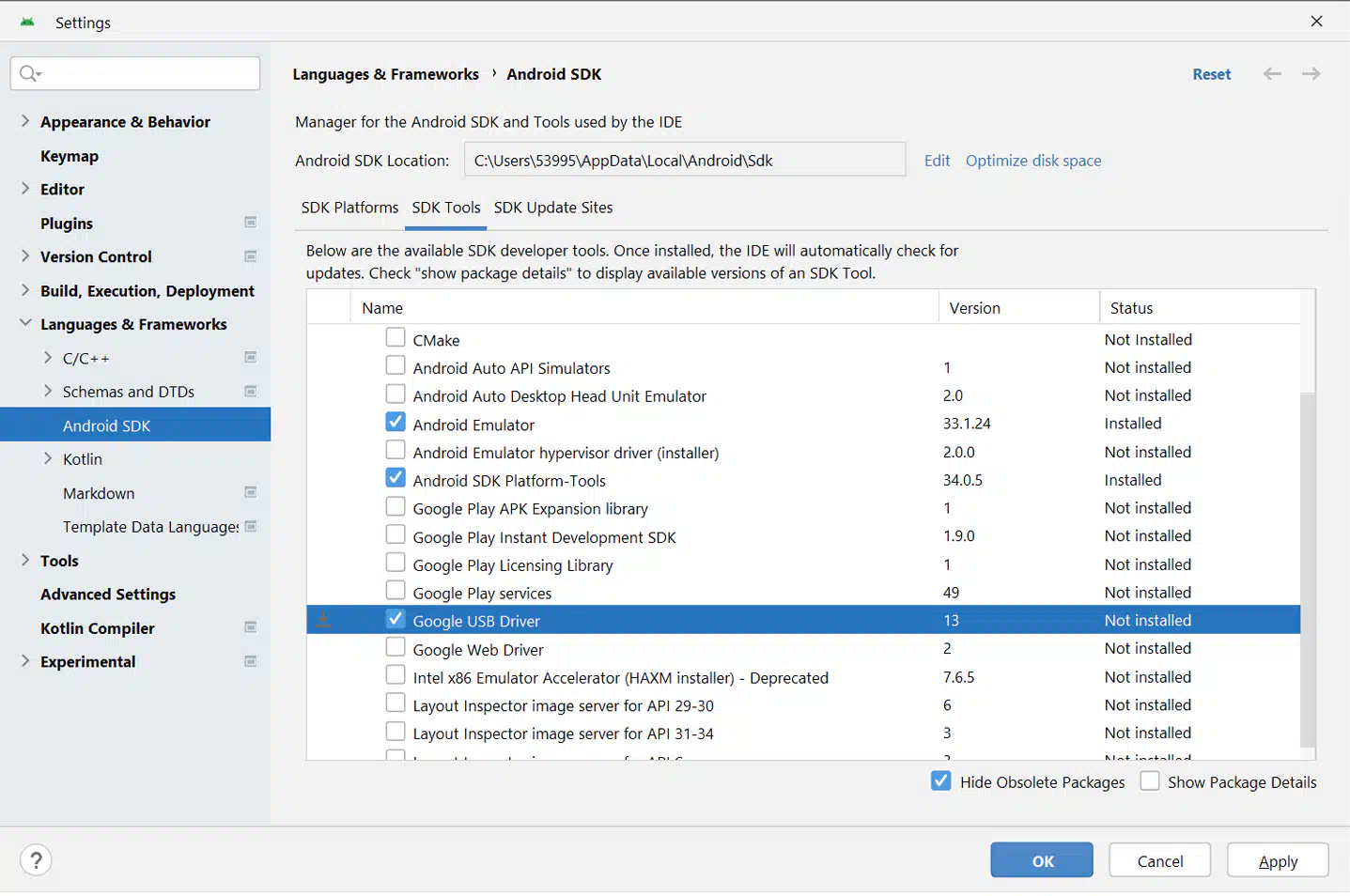Screen dimensions: 1350x896
Task: Expand Schemas and DTDs node
Action: (48, 391)
